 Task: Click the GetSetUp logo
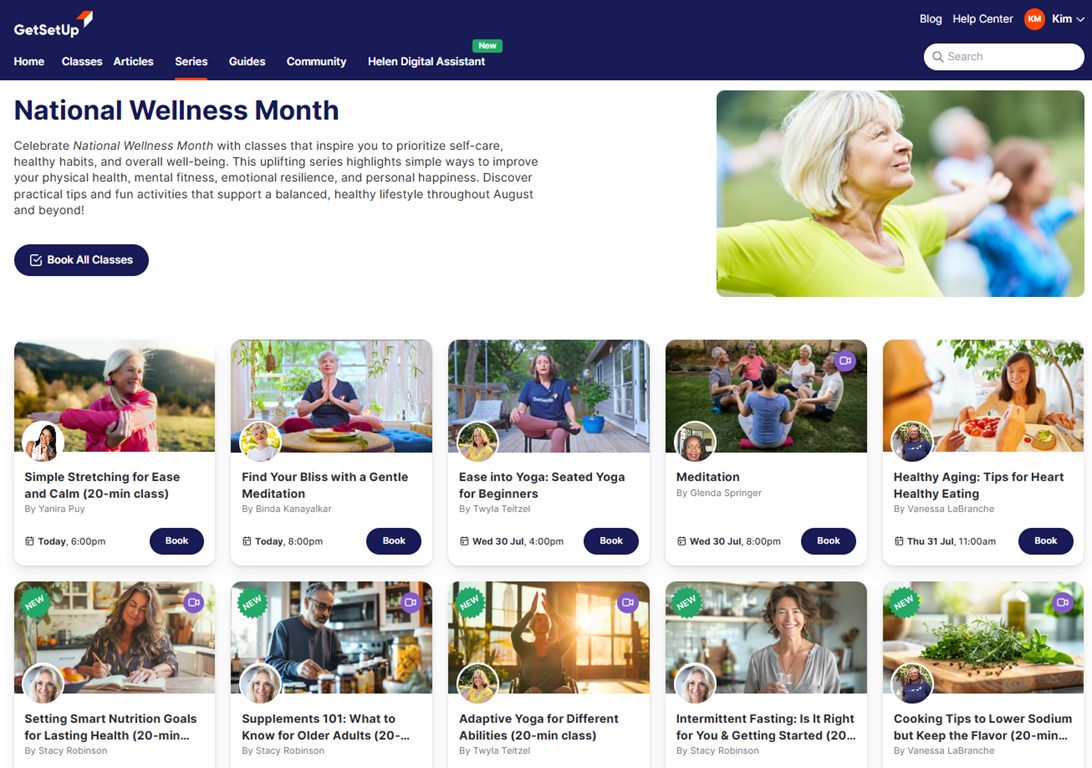(x=53, y=24)
